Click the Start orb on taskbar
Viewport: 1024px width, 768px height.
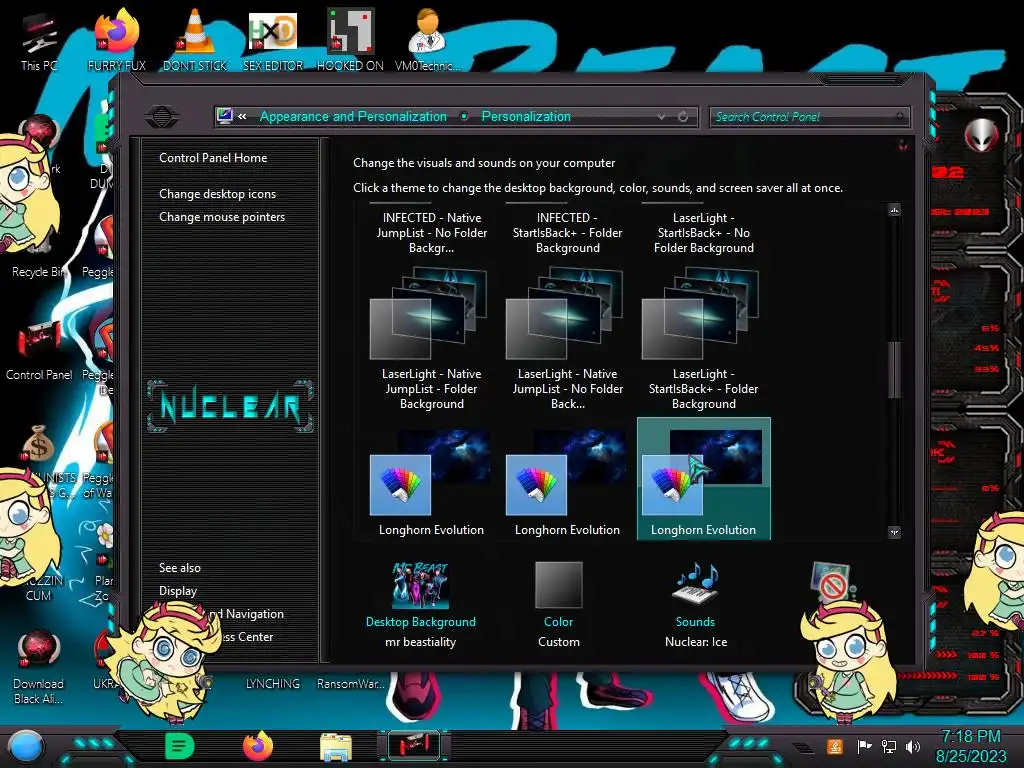coord(26,746)
